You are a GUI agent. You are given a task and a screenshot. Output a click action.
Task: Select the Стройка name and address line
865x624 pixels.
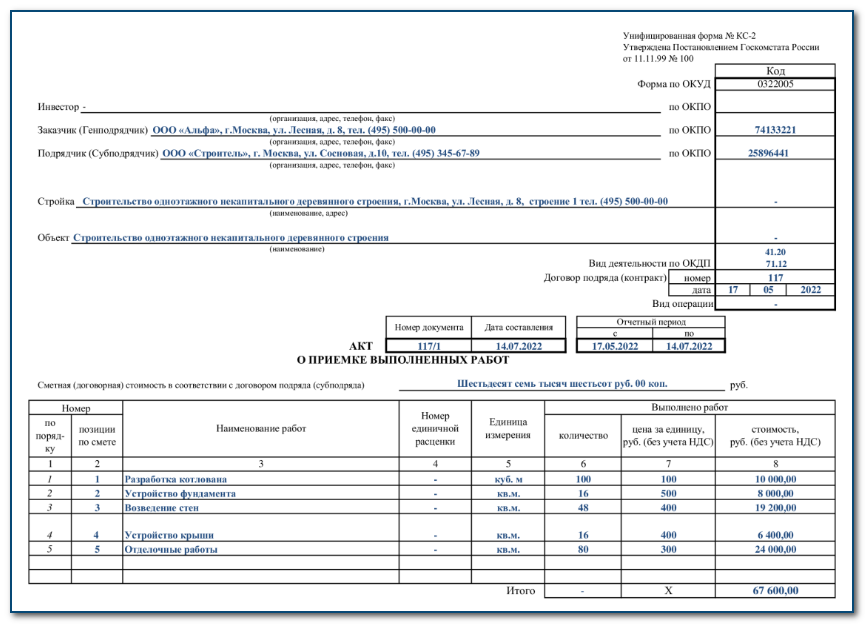point(375,202)
